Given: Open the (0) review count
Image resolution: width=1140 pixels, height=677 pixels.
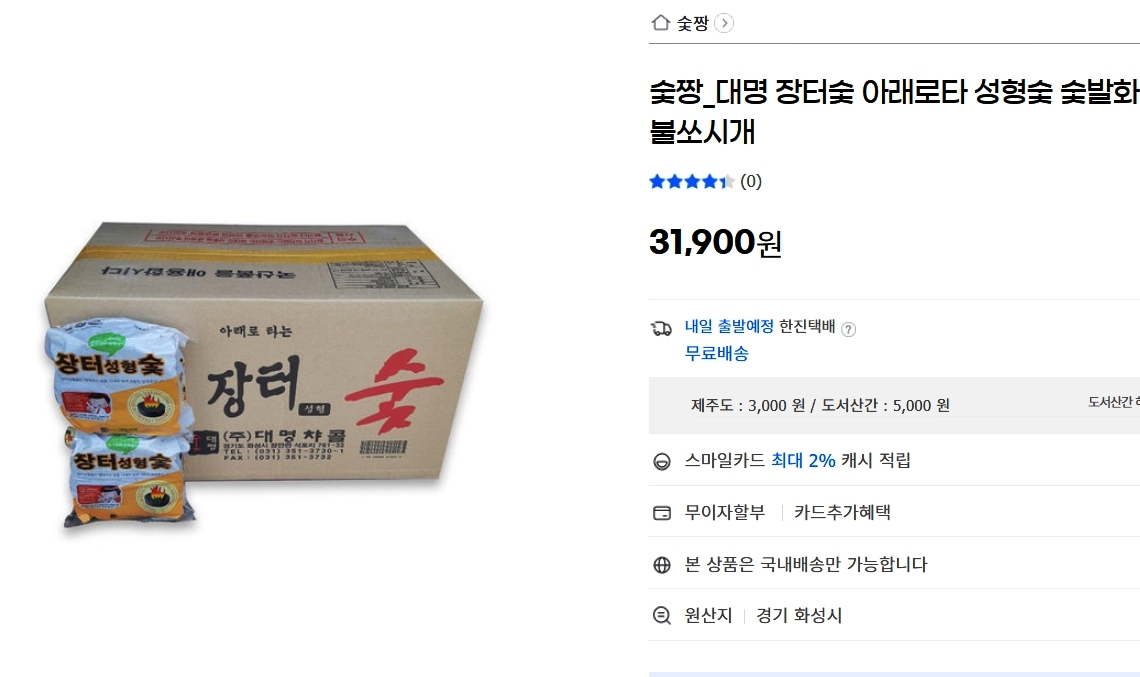Looking at the screenshot, I should click(x=751, y=181).
